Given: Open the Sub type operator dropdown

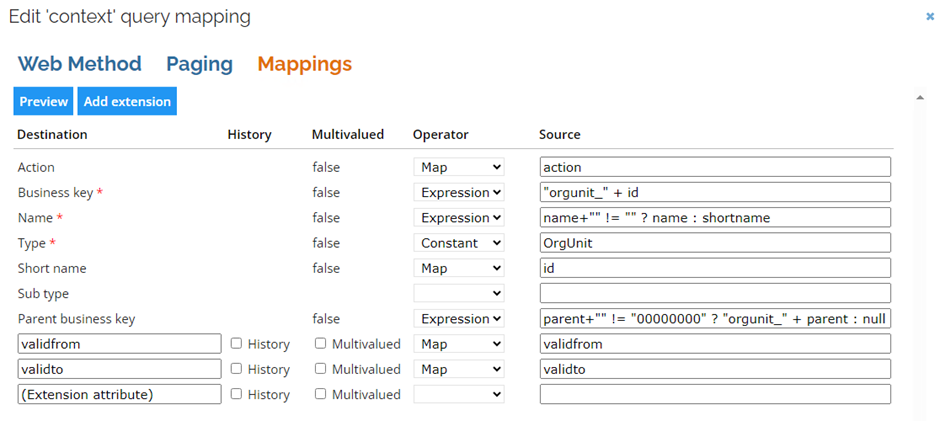Looking at the screenshot, I should click(x=459, y=293).
